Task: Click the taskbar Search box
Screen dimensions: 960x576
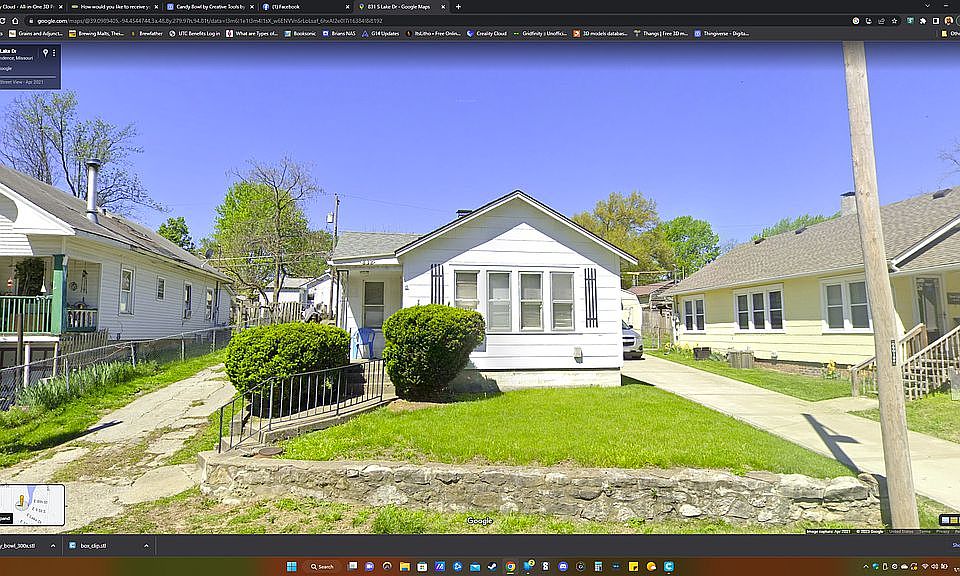Action: click(321, 567)
